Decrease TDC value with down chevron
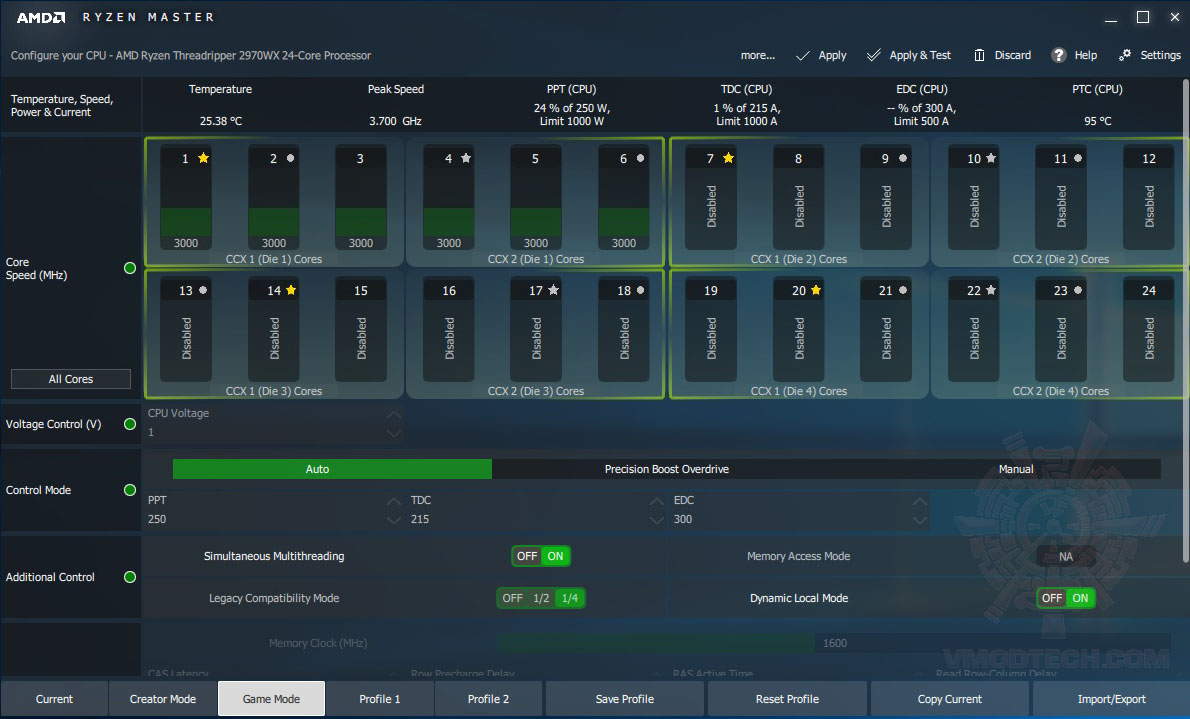This screenshot has width=1190, height=719. click(656, 520)
